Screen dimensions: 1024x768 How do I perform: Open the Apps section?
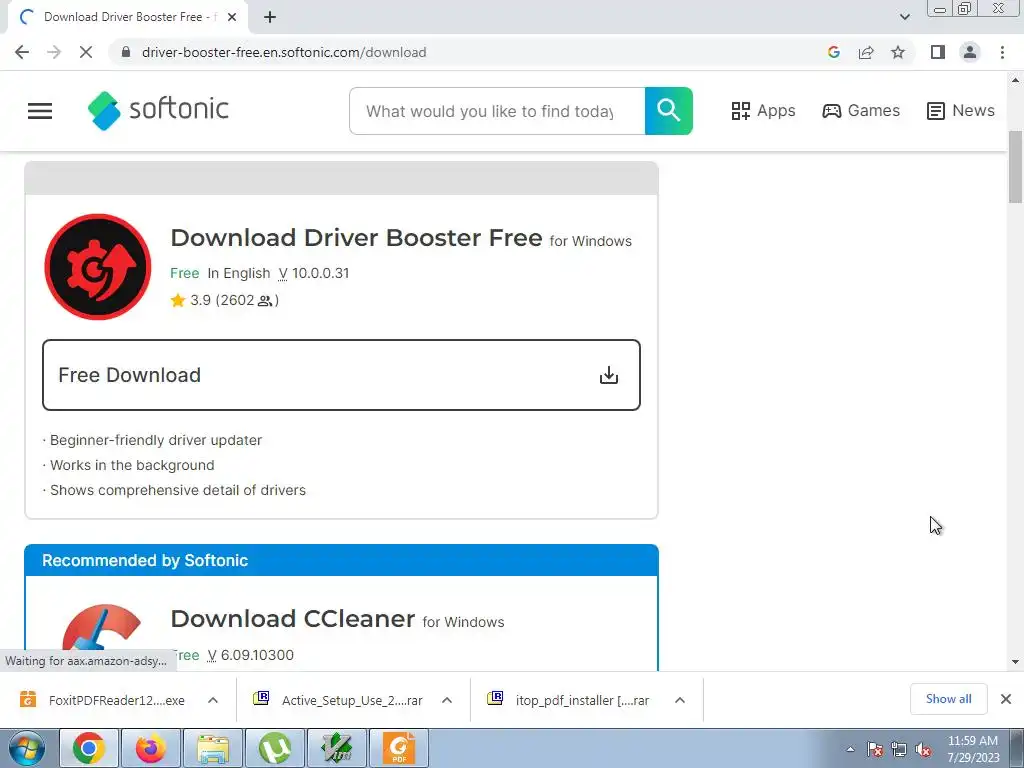click(x=763, y=110)
